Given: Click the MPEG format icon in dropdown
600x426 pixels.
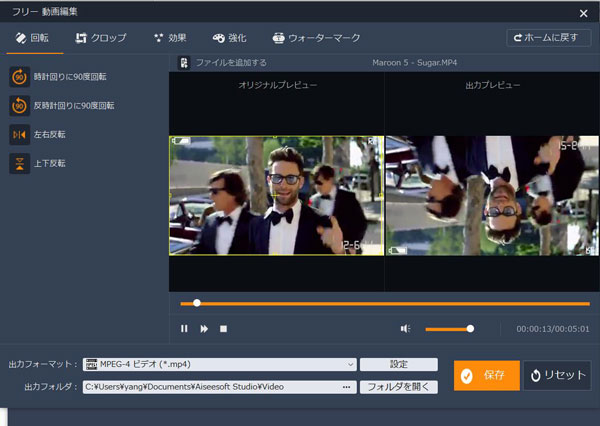Looking at the screenshot, I should pos(91,364).
